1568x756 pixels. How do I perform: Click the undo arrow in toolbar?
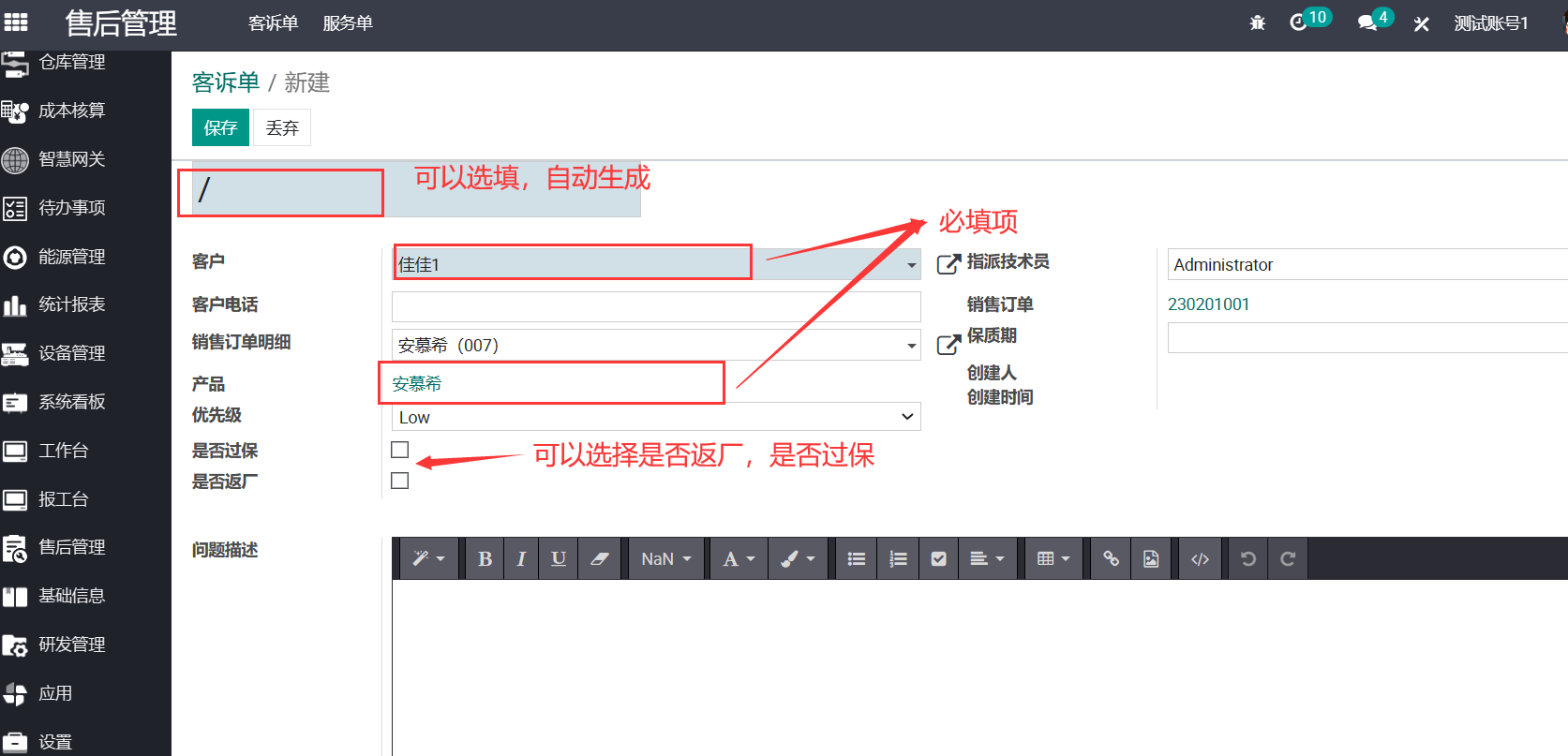coord(1247,559)
